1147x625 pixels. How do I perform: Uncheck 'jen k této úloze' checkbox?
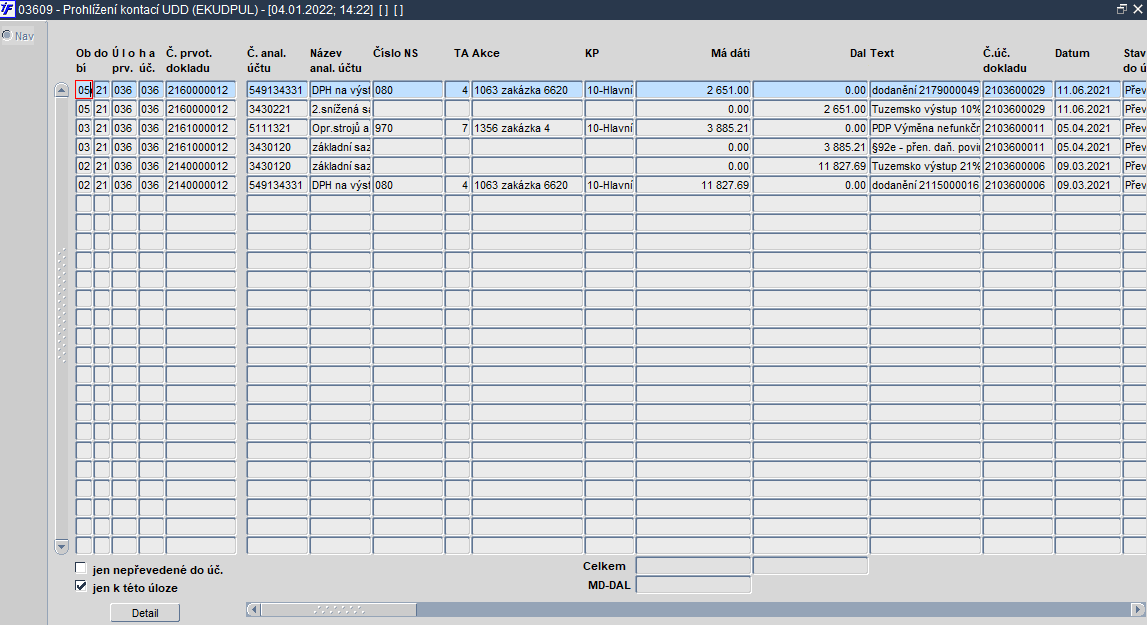point(80,586)
